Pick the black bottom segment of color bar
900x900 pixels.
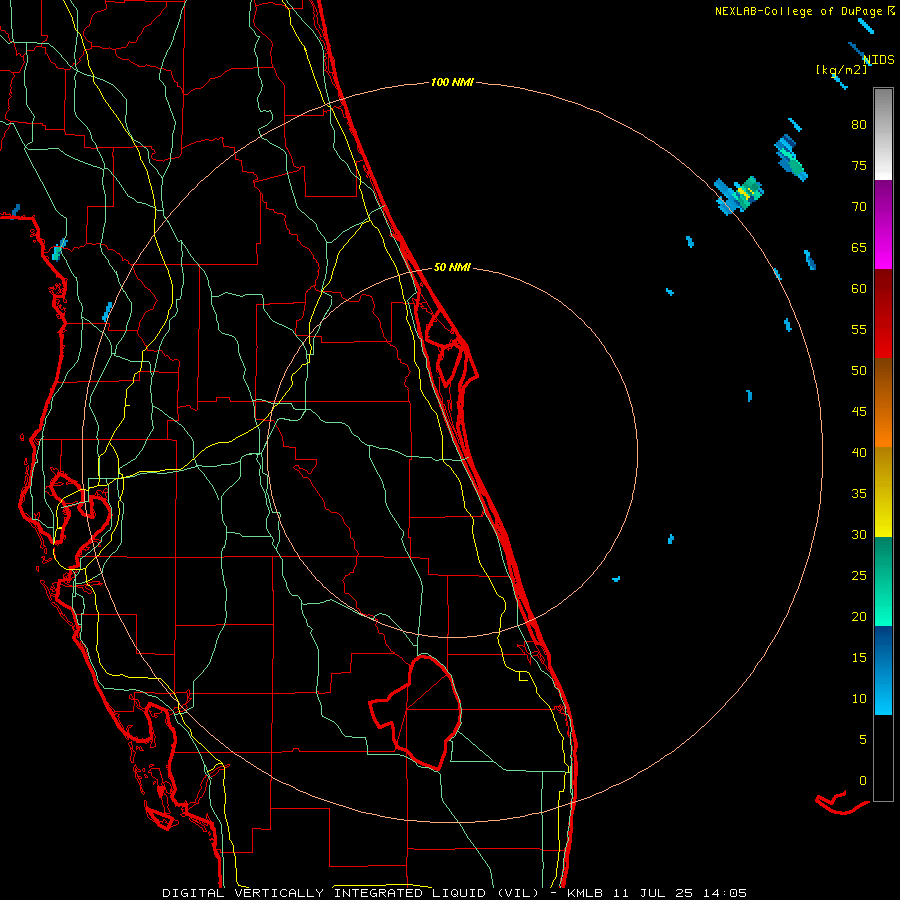[883, 758]
